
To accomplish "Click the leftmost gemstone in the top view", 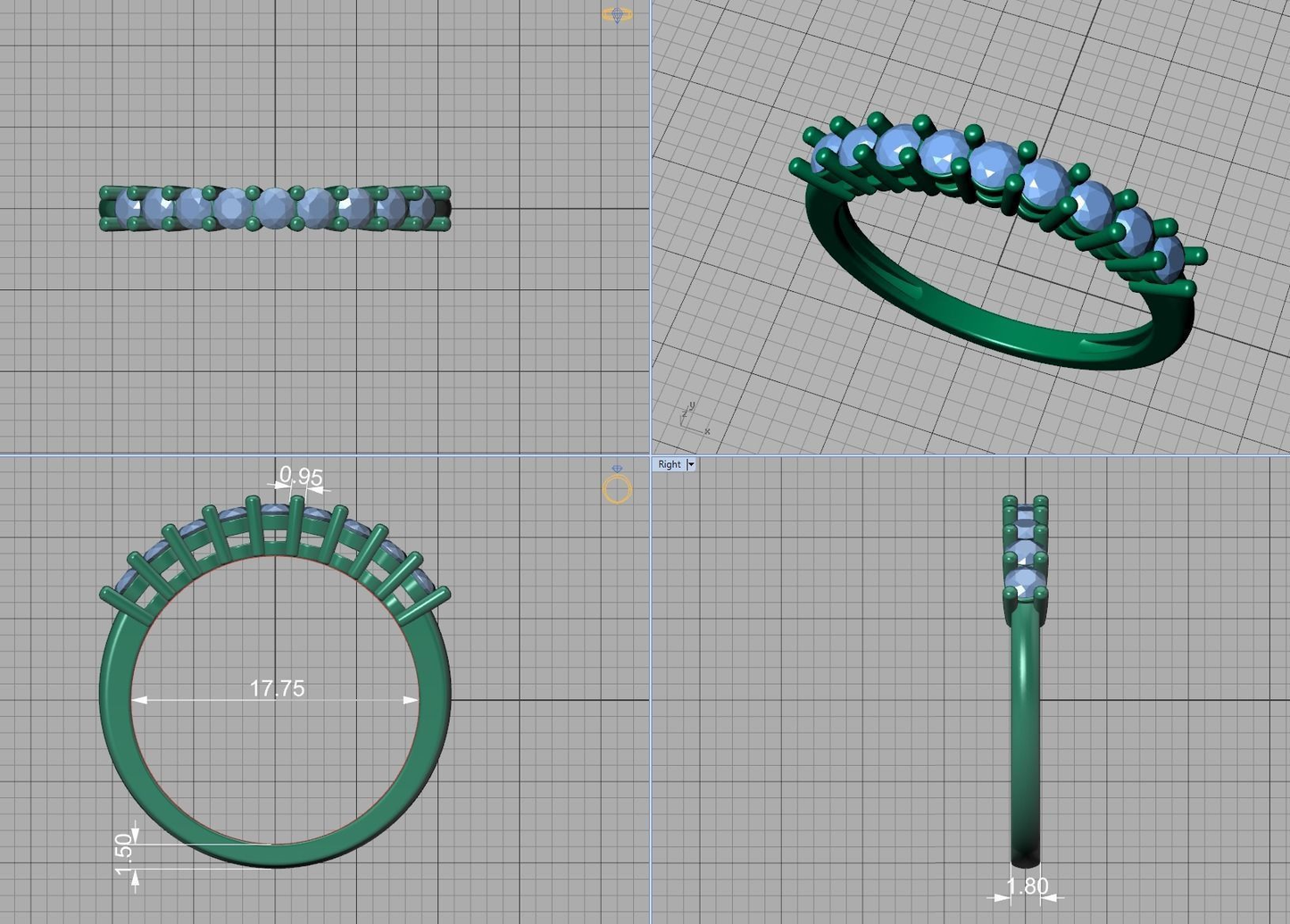I will (128, 209).
